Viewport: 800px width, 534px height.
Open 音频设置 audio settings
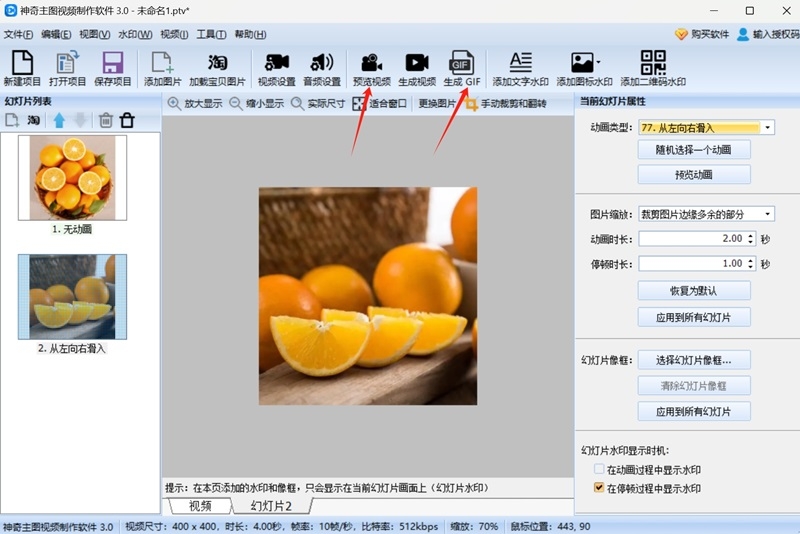click(322, 68)
